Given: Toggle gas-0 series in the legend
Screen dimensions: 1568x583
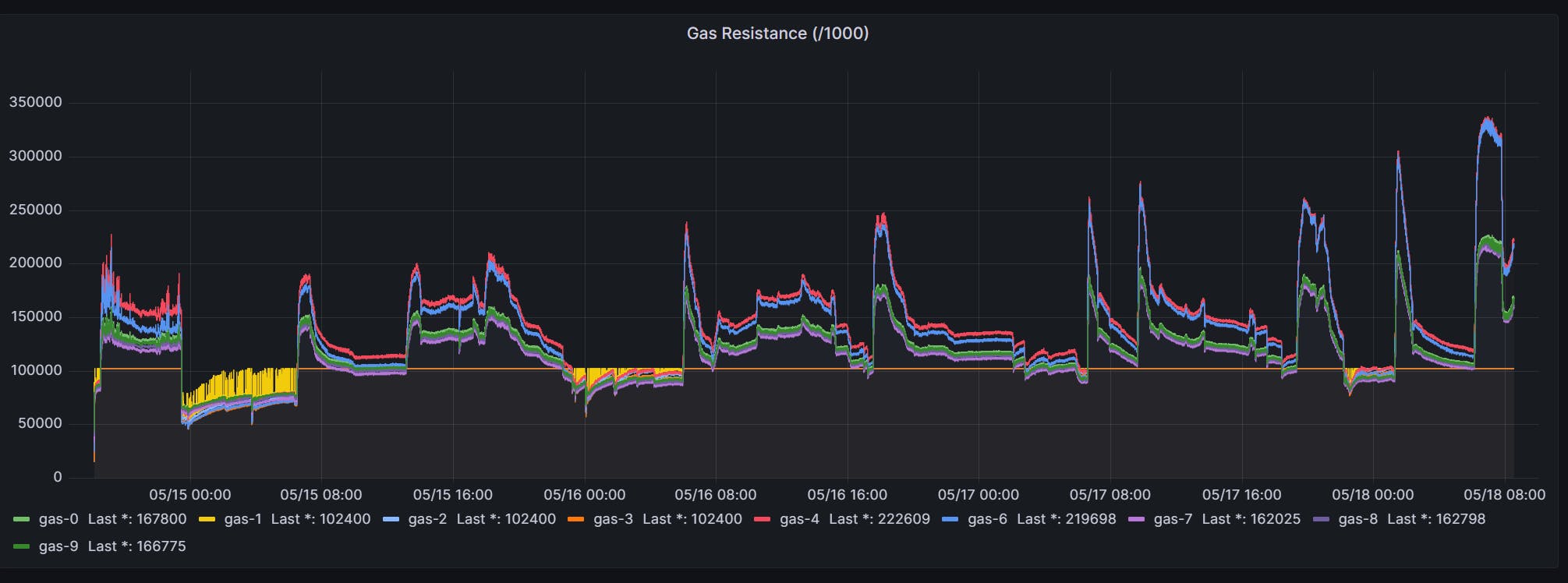Looking at the screenshot, I should (58, 519).
